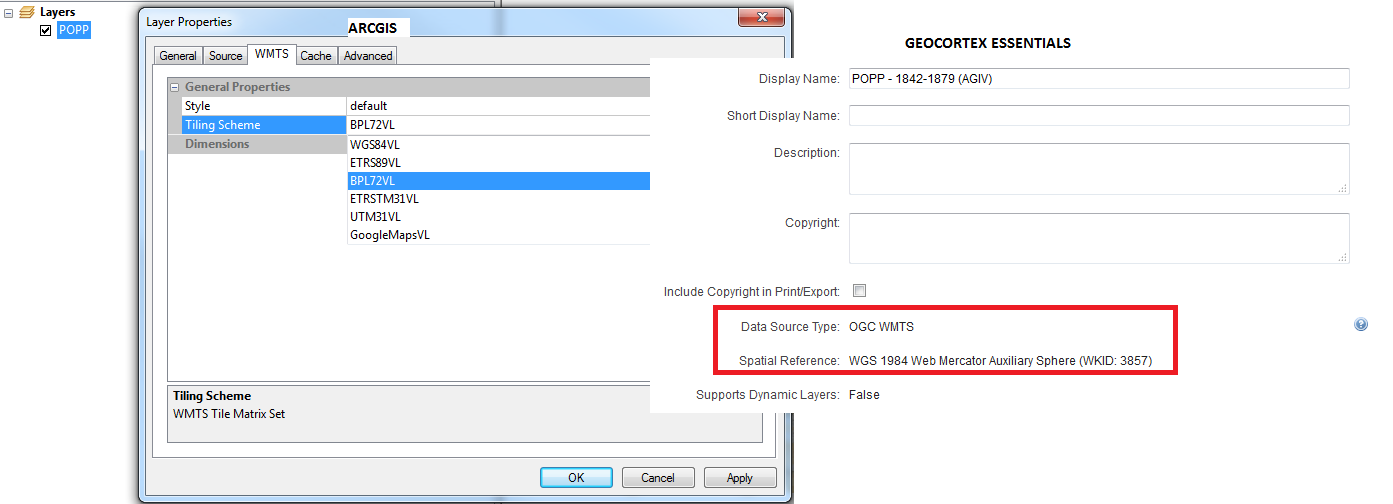Click the OGC WMTS data source text

point(881,327)
